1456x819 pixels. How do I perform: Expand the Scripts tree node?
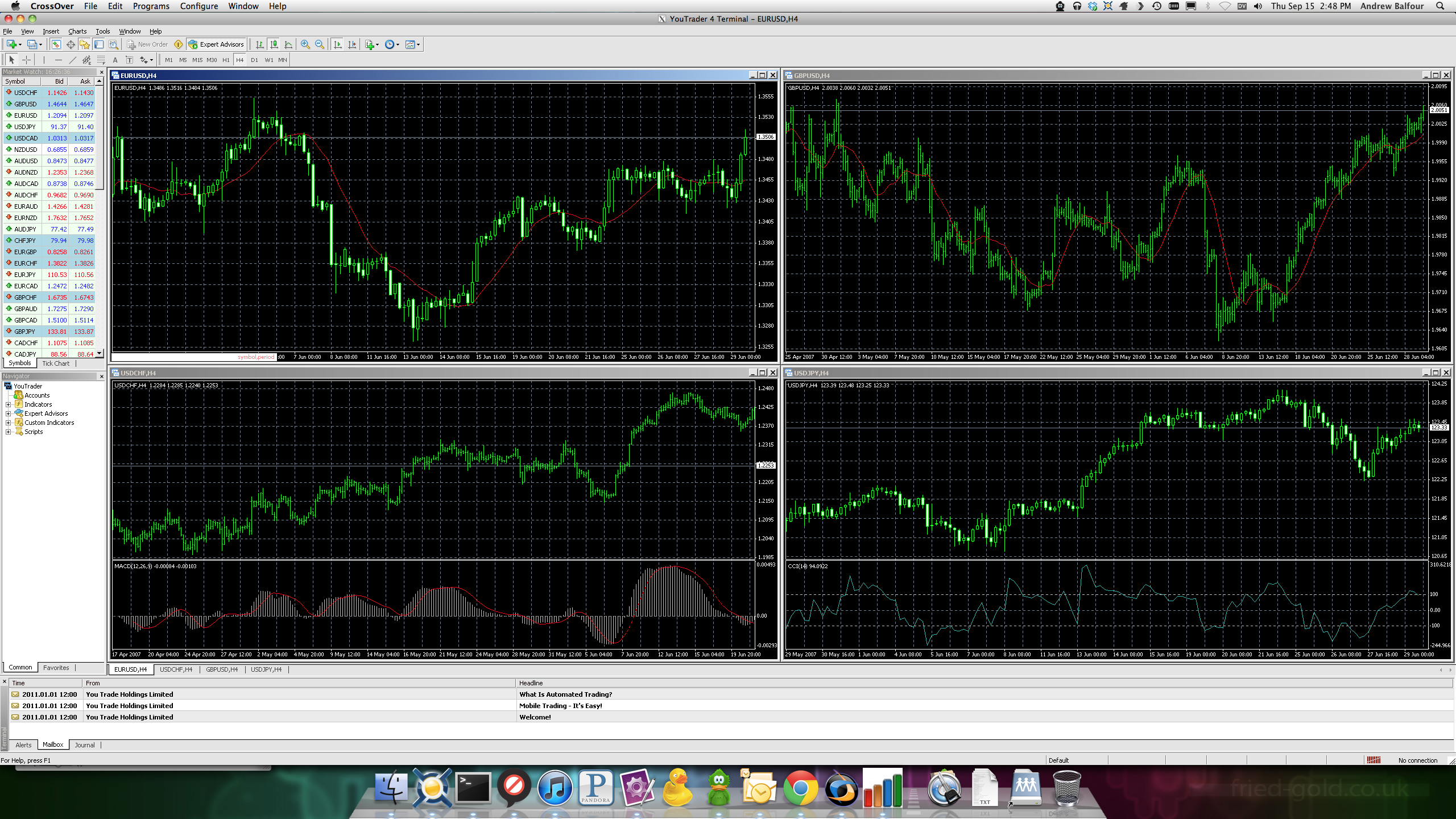pos(8,432)
